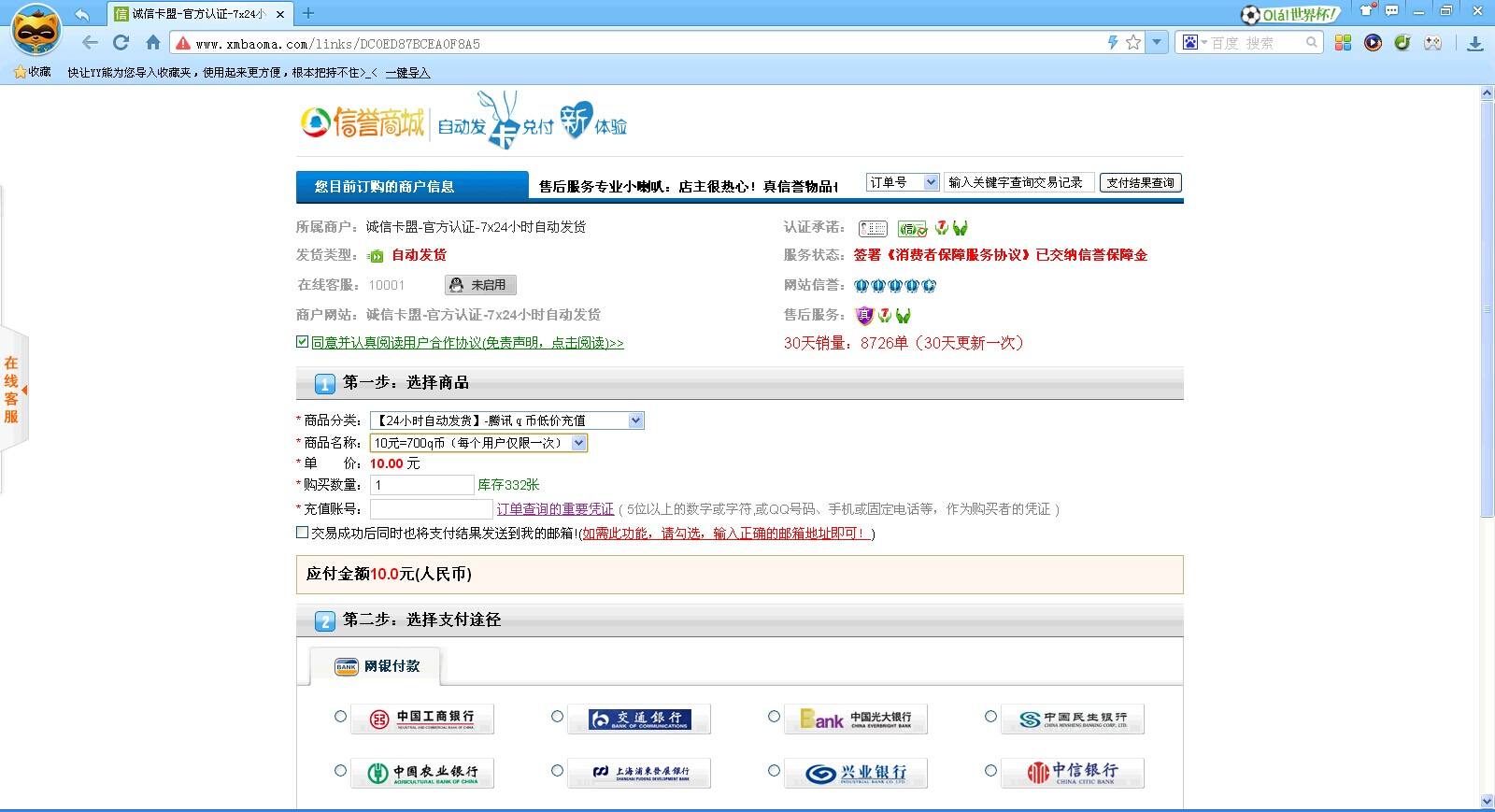Image resolution: width=1495 pixels, height=812 pixels.
Task: Click the 7-day hands icon in 认证承诺 row
Action: click(x=942, y=228)
